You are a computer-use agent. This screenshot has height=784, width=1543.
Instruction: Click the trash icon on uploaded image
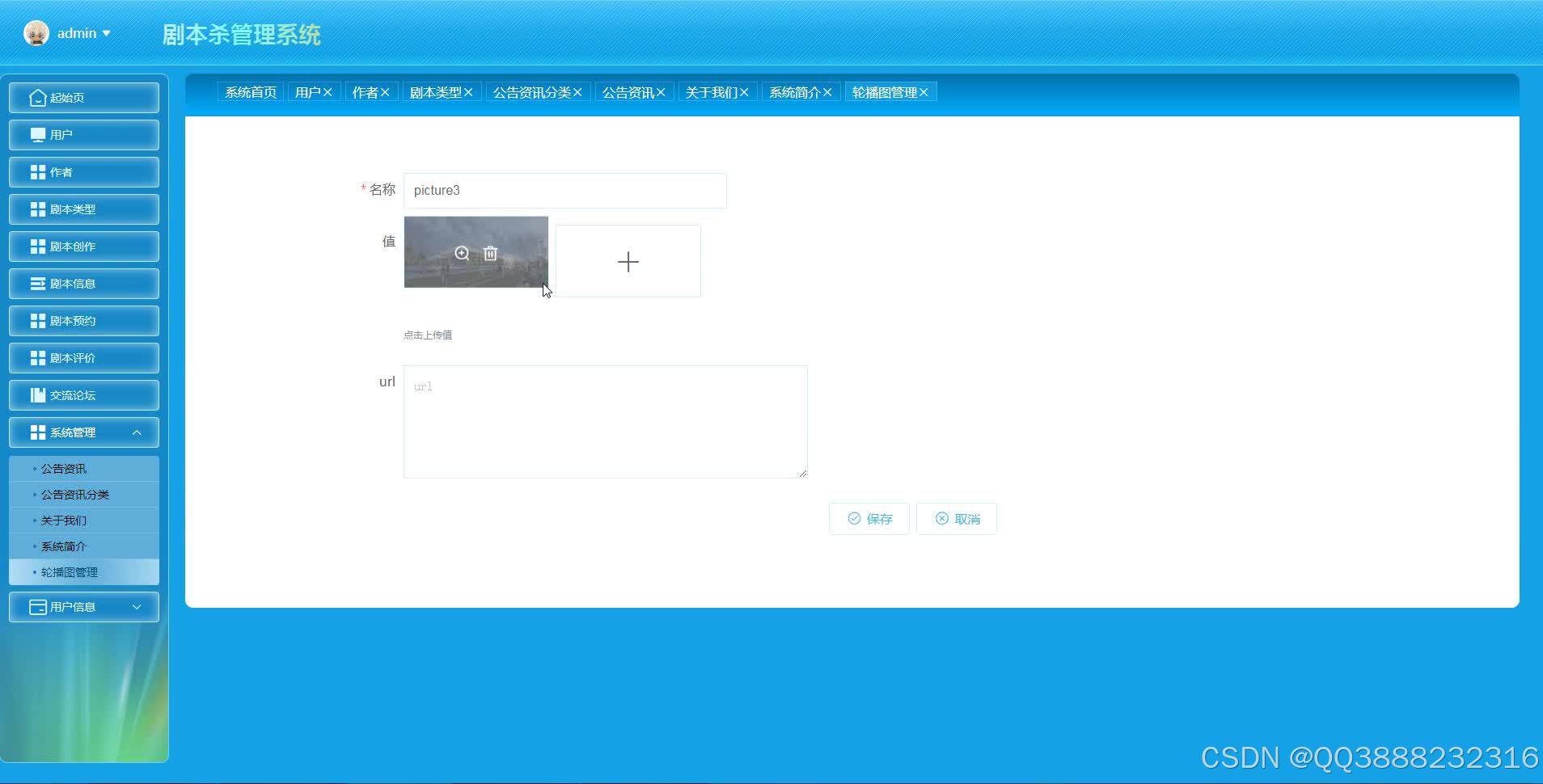tap(490, 253)
